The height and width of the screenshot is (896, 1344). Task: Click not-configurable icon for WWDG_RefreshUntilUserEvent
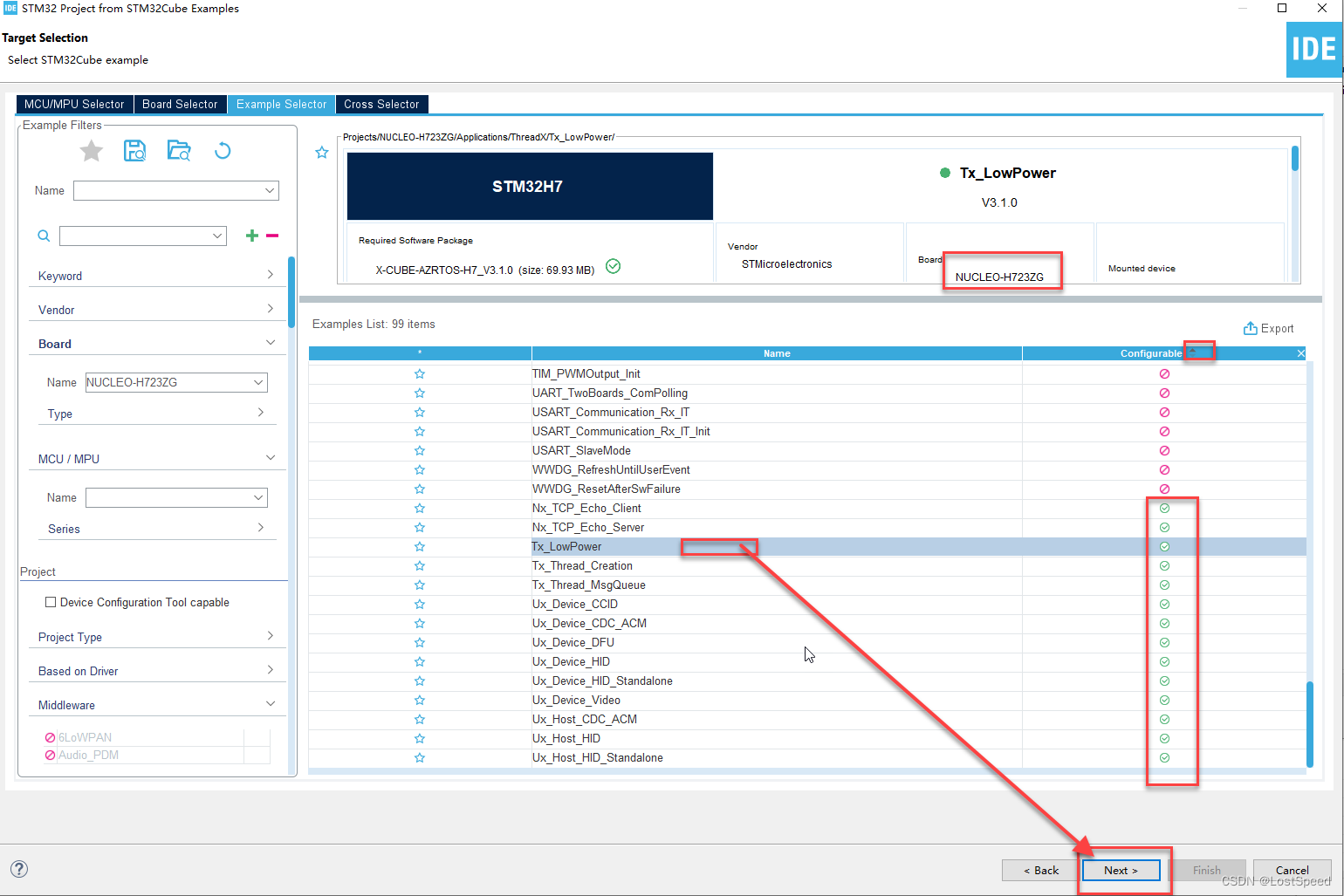[1164, 469]
